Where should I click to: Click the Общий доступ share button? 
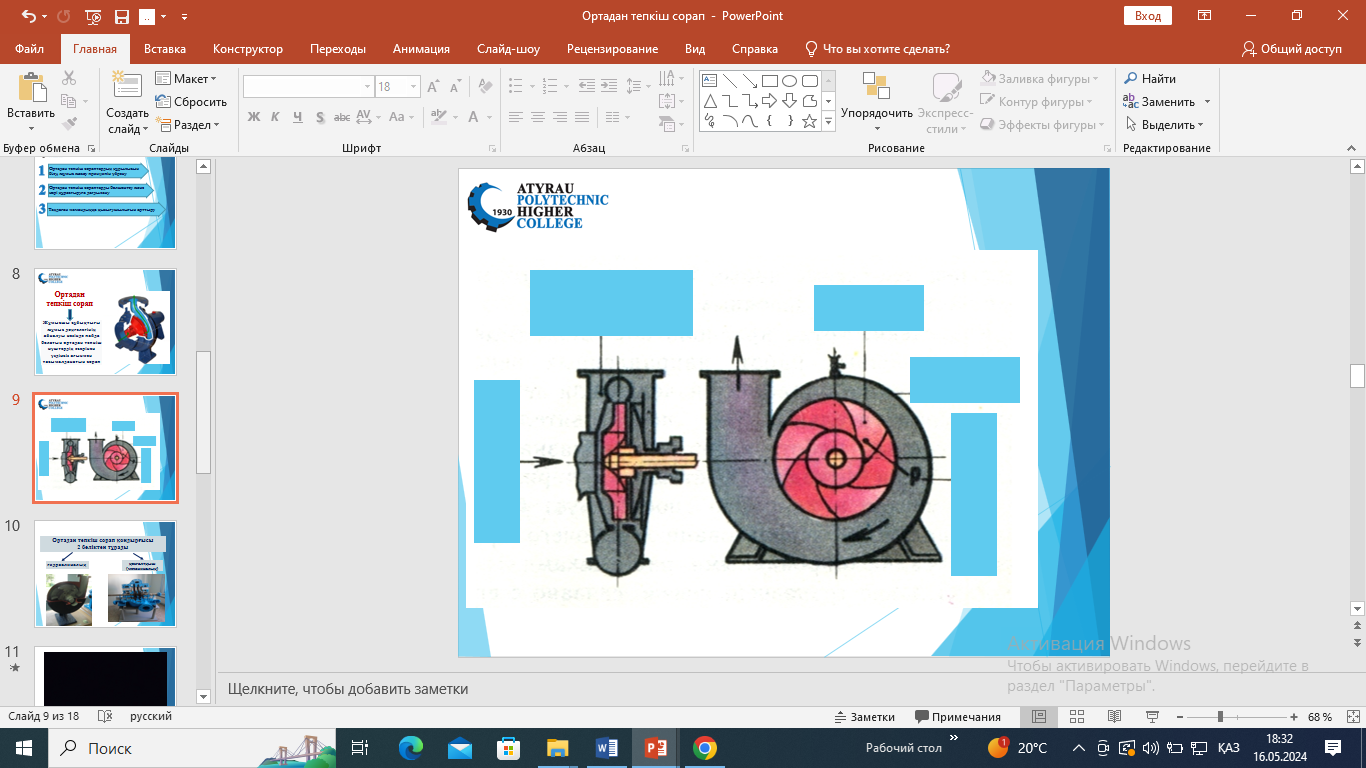pyautogui.click(x=1291, y=49)
